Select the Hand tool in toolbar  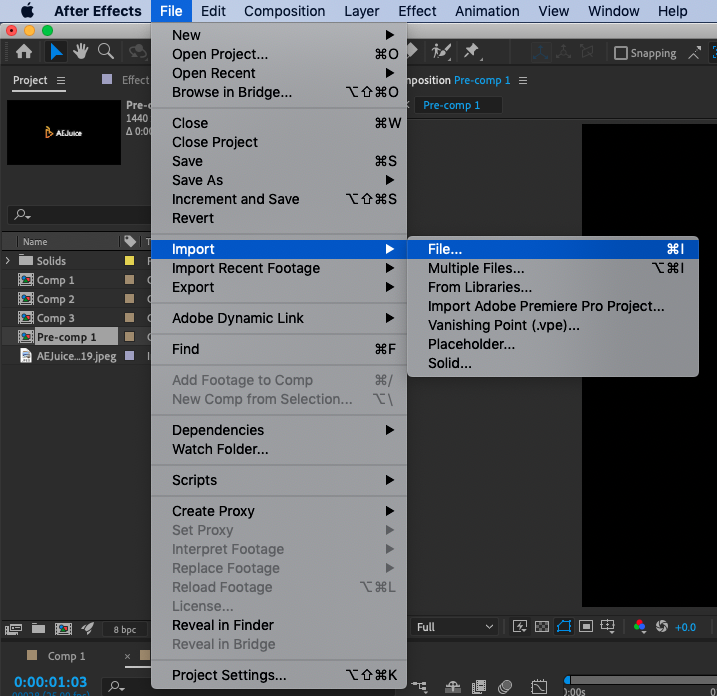[x=80, y=52]
